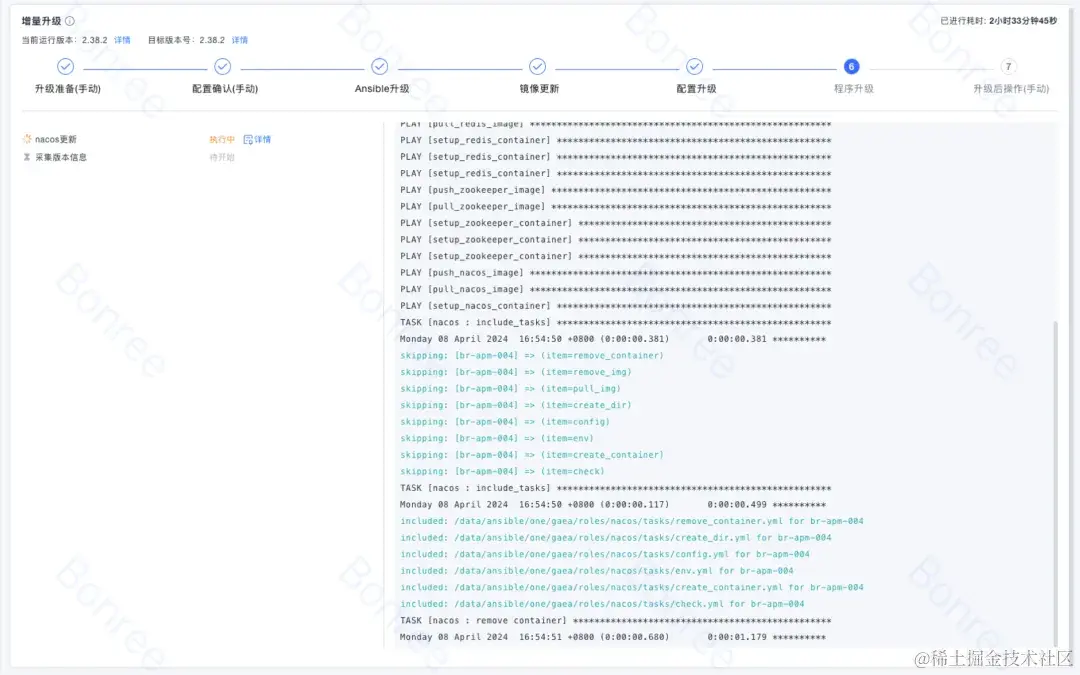Click timestamp line ending 0:00:00.381

pyautogui.click(x=612, y=339)
